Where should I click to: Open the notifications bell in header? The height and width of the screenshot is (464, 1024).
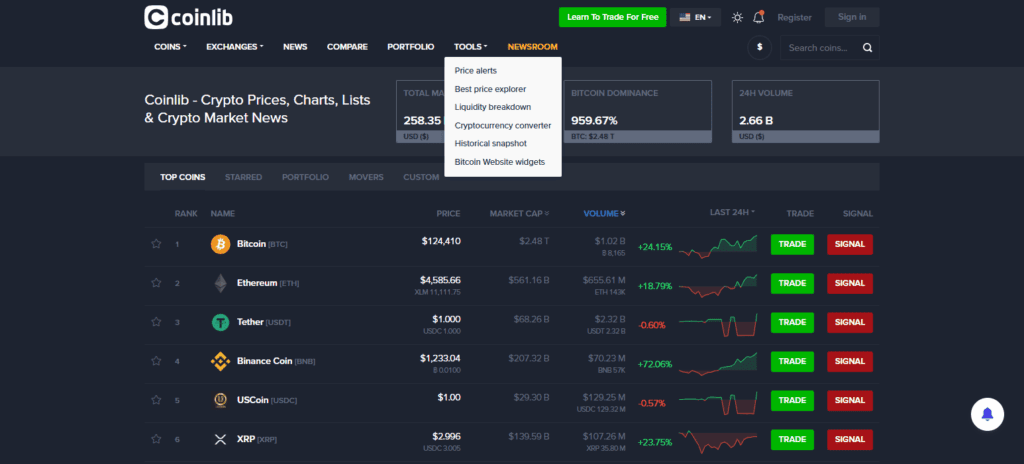tap(758, 17)
